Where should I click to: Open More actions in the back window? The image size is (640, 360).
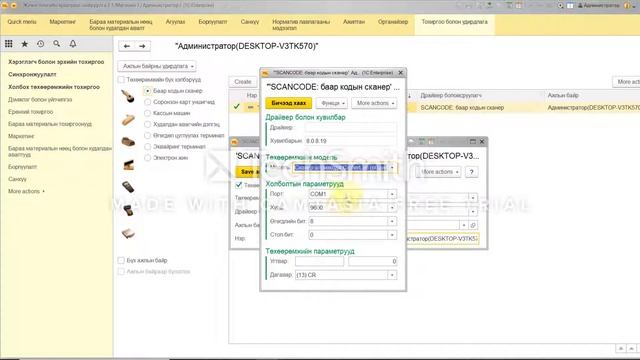439,172
